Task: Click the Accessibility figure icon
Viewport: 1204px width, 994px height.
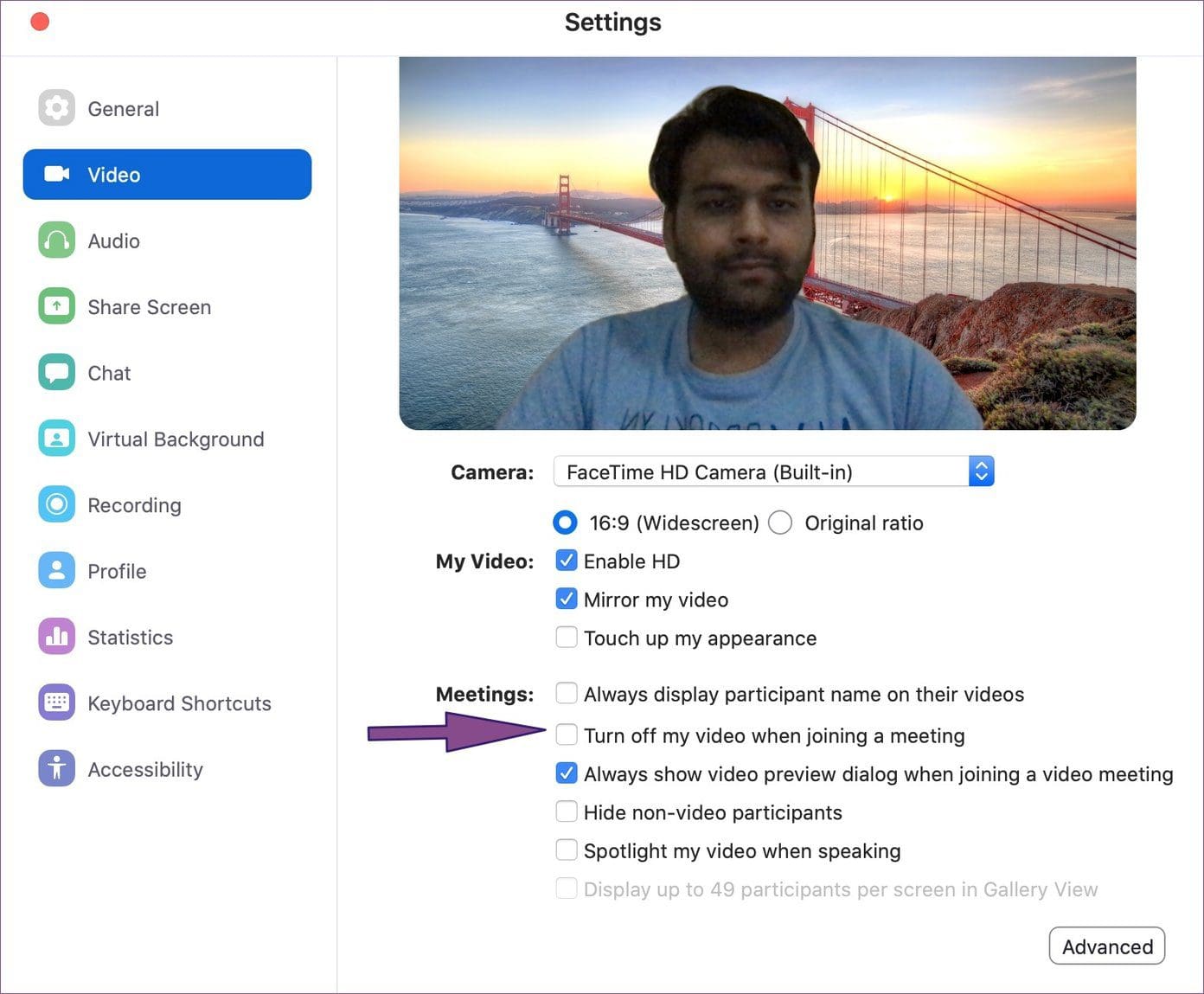Action: (56, 768)
